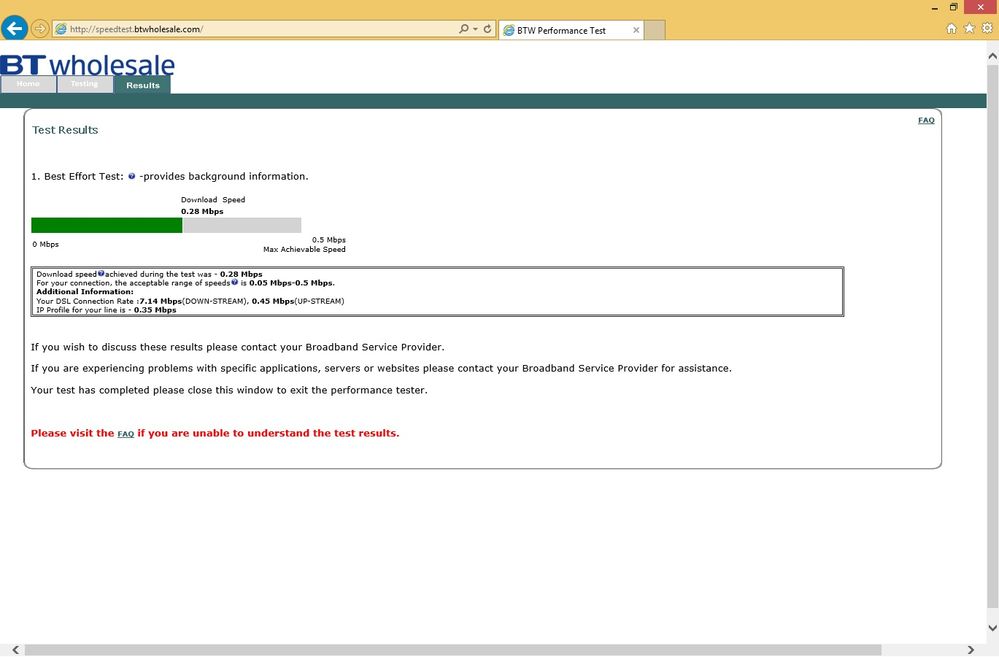Open the FAQ link at top right

[926, 120]
